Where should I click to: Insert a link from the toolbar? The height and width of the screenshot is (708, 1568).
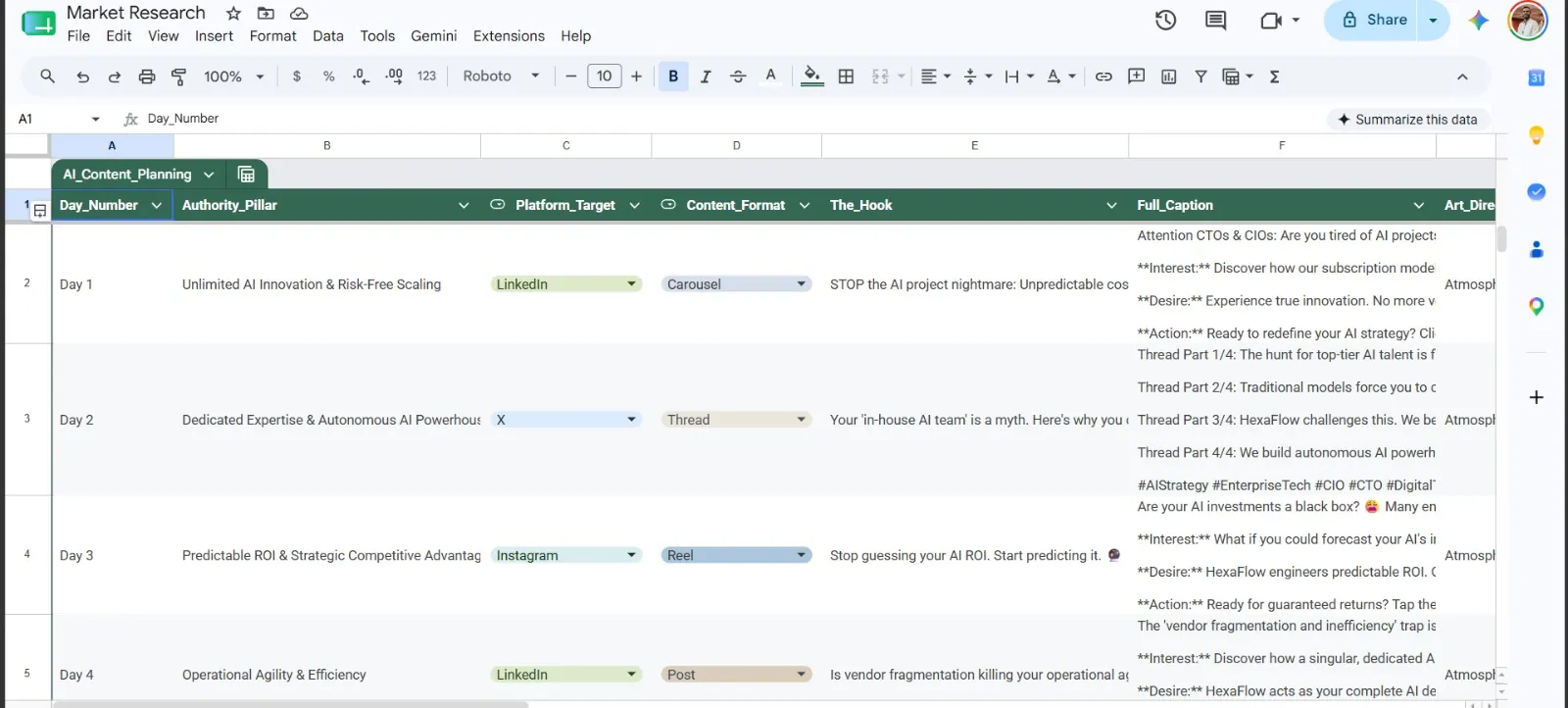pyautogui.click(x=1103, y=76)
